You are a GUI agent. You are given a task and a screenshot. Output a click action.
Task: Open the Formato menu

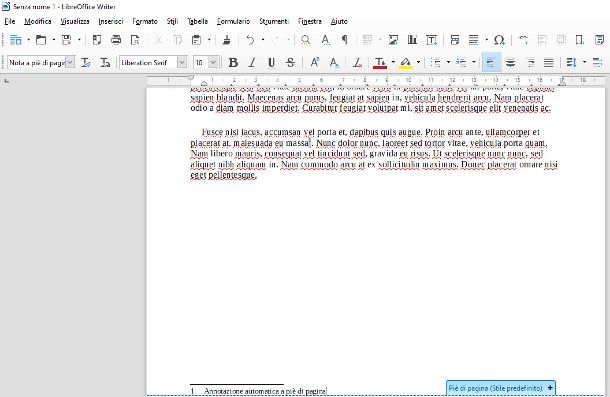tap(145, 21)
